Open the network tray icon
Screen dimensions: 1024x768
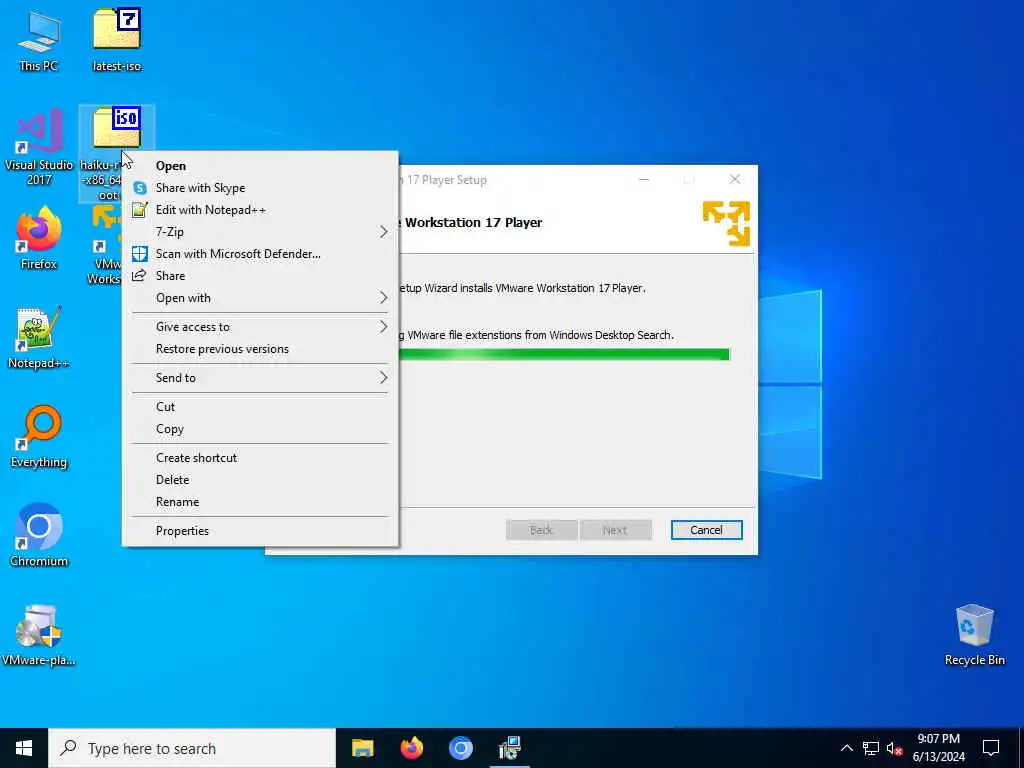tap(871, 748)
